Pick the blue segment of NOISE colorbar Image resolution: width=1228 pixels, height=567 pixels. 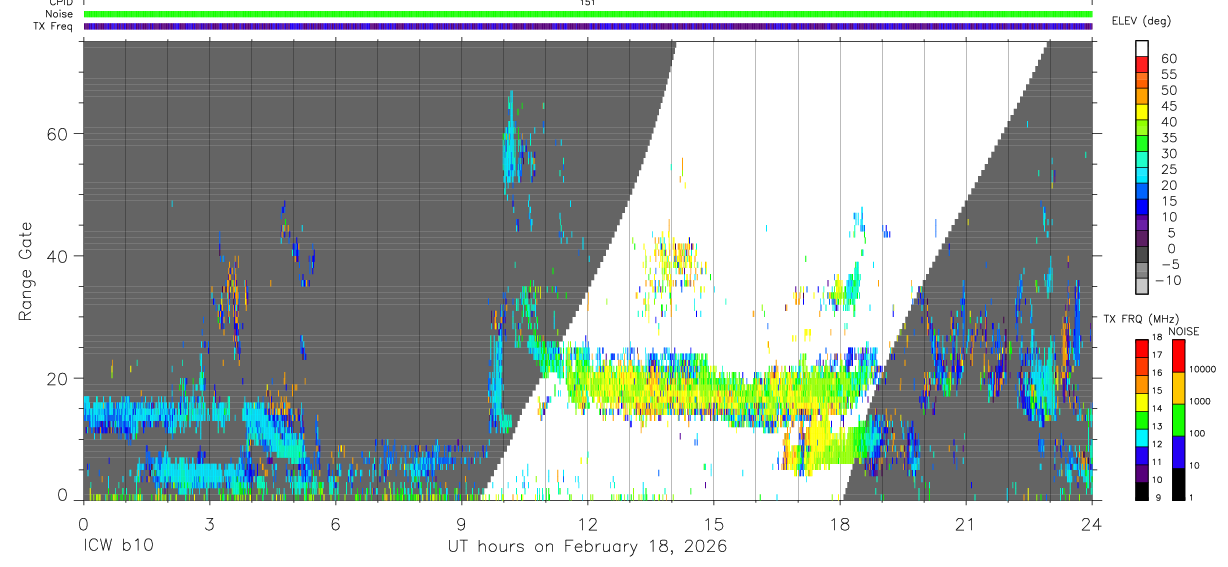point(1178,453)
